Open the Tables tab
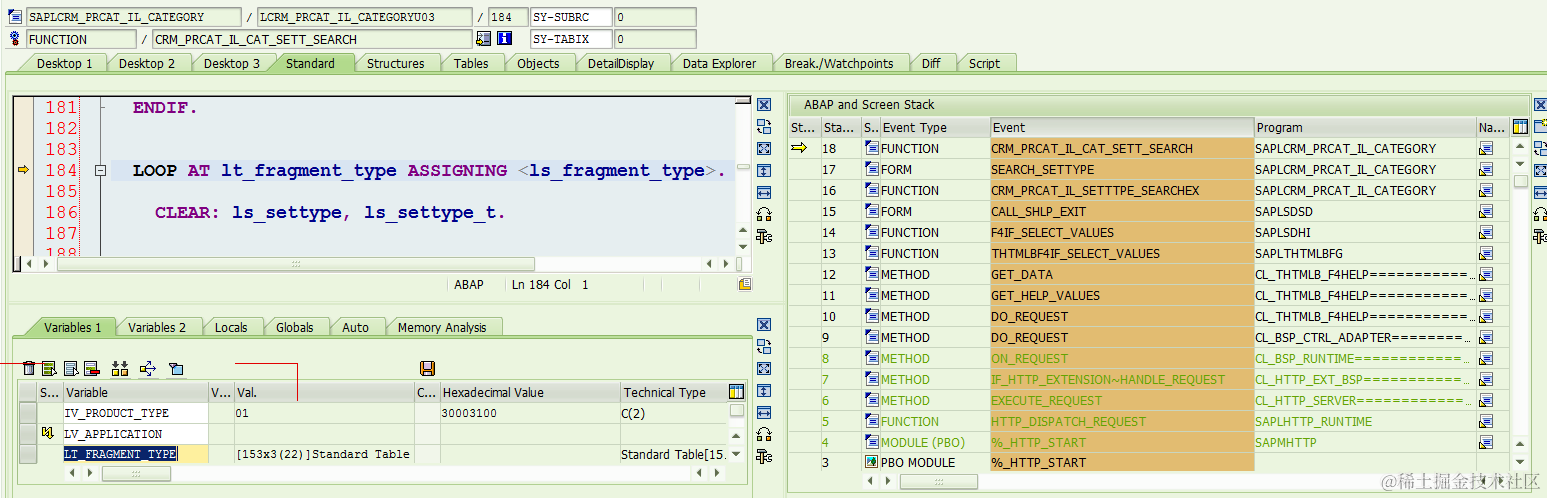This screenshot has width=1547, height=498. (471, 63)
